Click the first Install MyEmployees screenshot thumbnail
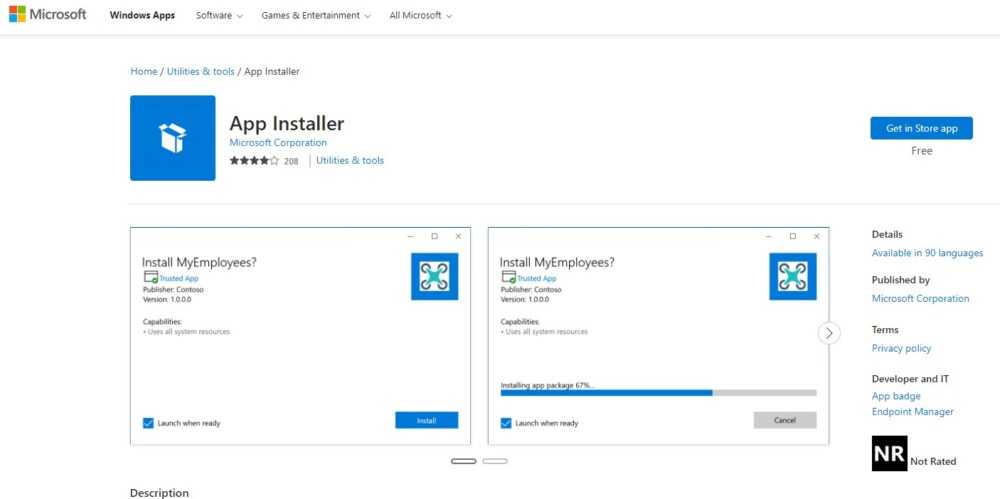Image resolution: width=1000 pixels, height=499 pixels. [300, 336]
